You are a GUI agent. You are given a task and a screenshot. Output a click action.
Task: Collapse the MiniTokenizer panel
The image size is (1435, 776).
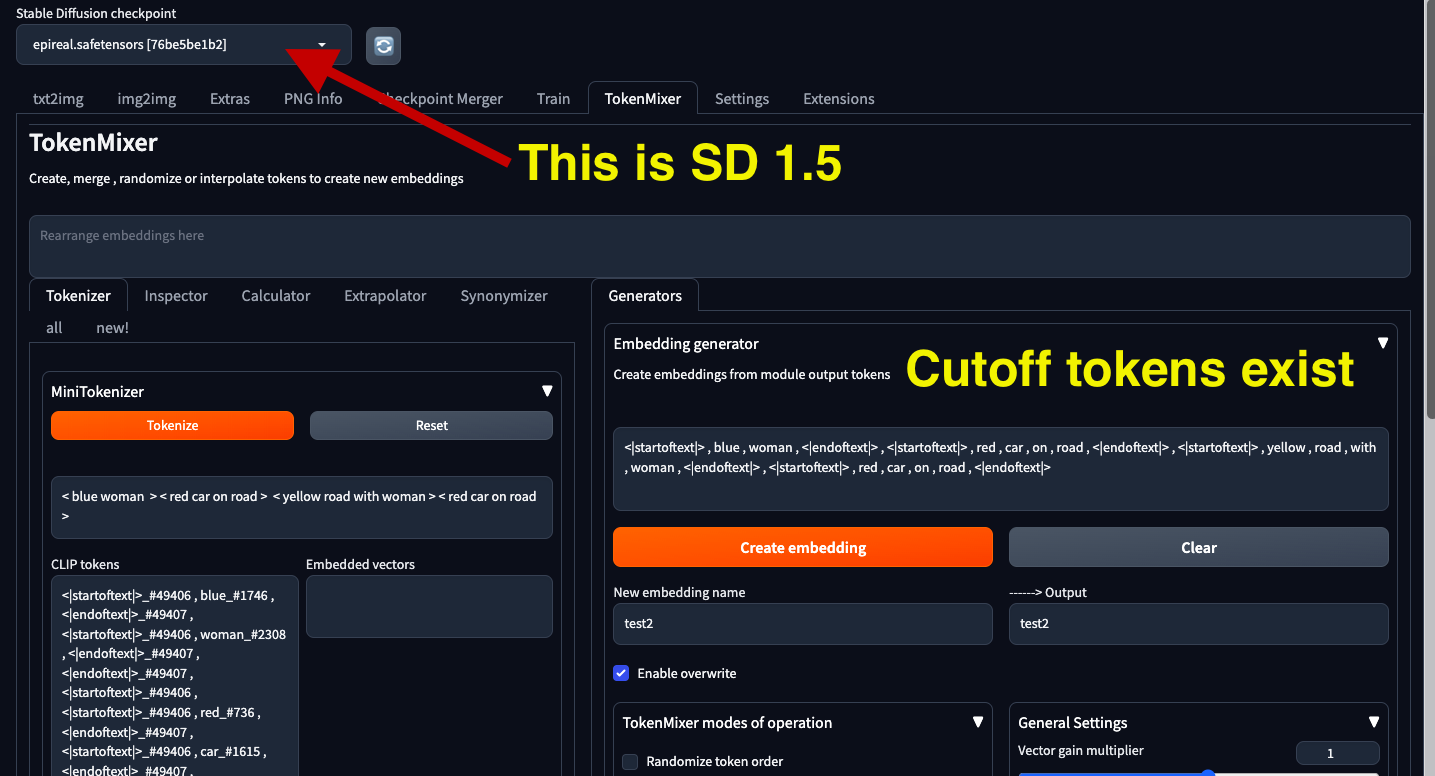[x=547, y=391]
